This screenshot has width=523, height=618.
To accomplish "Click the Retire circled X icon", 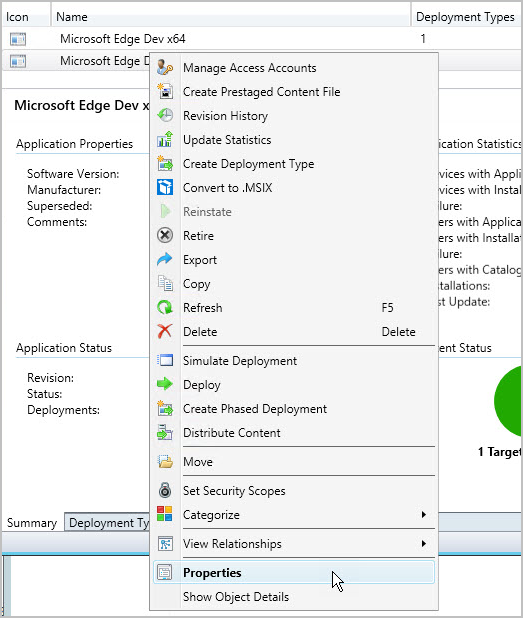I will [x=165, y=236].
